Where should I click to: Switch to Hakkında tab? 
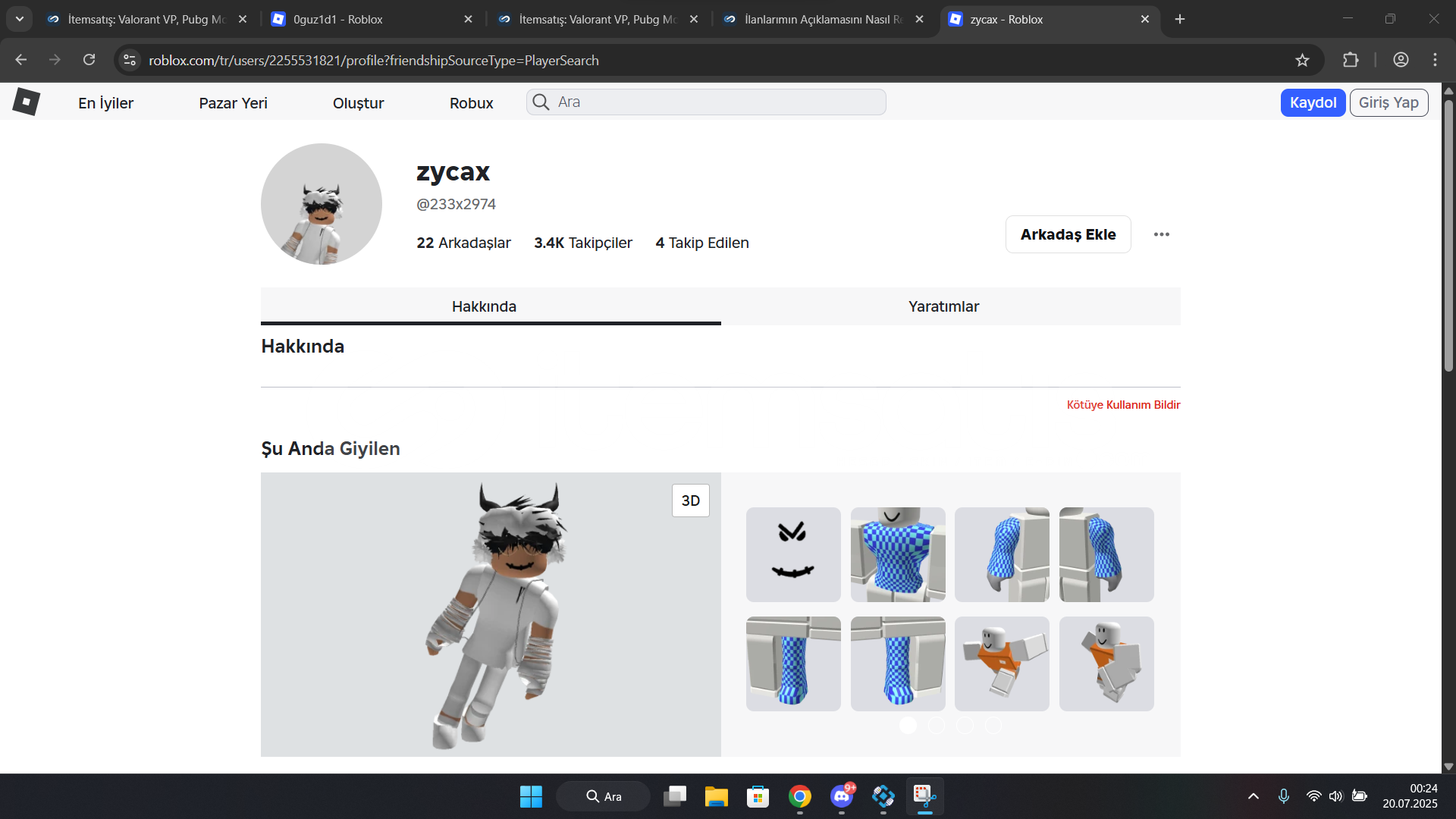(491, 306)
